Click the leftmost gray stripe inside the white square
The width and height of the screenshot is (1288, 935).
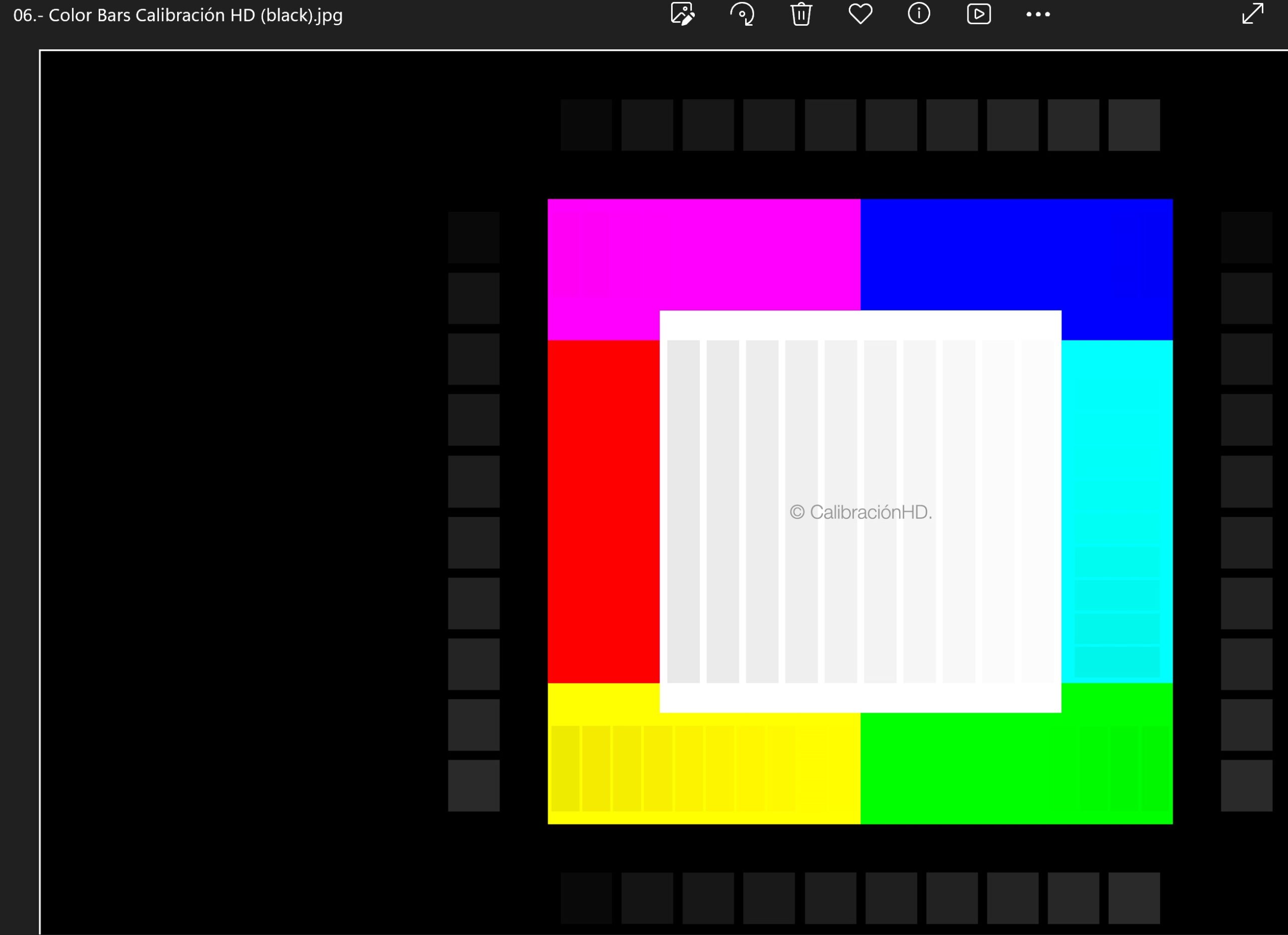(683, 511)
